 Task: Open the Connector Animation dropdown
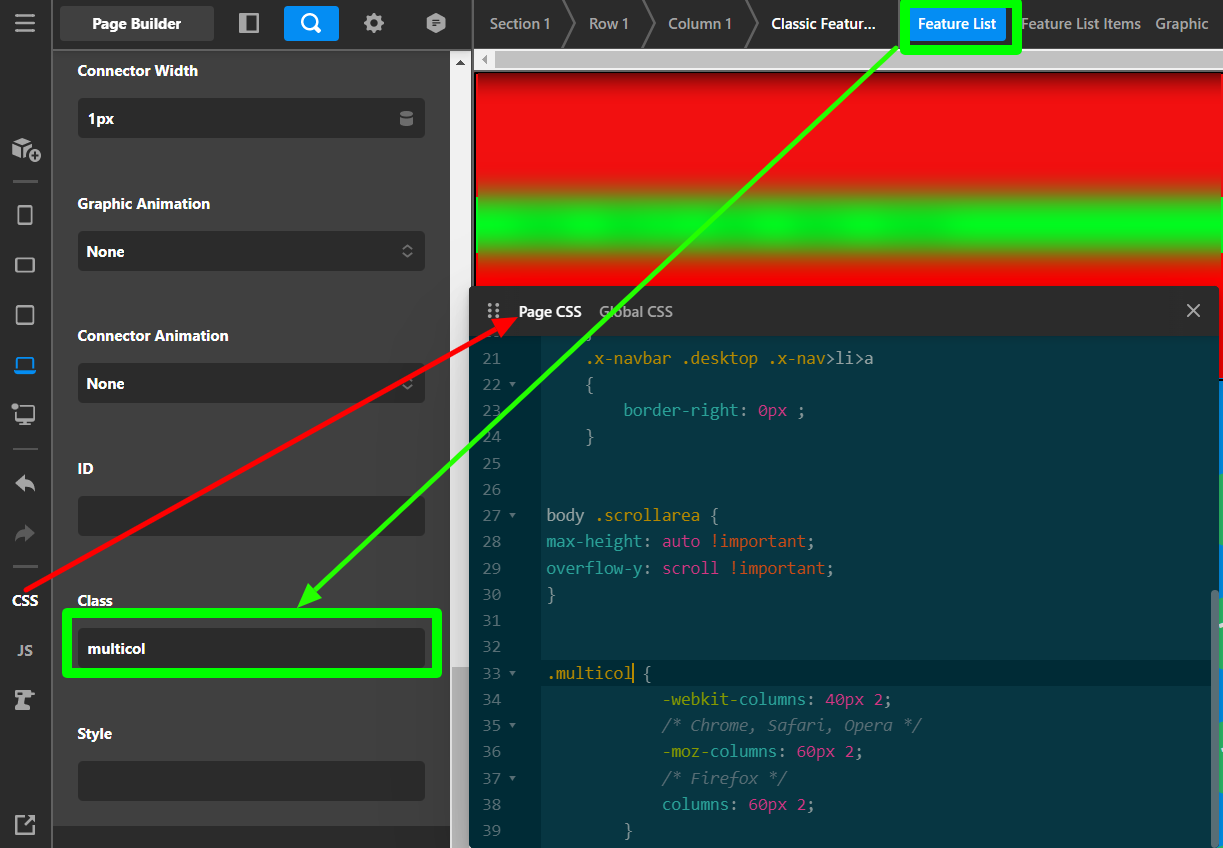click(x=251, y=384)
